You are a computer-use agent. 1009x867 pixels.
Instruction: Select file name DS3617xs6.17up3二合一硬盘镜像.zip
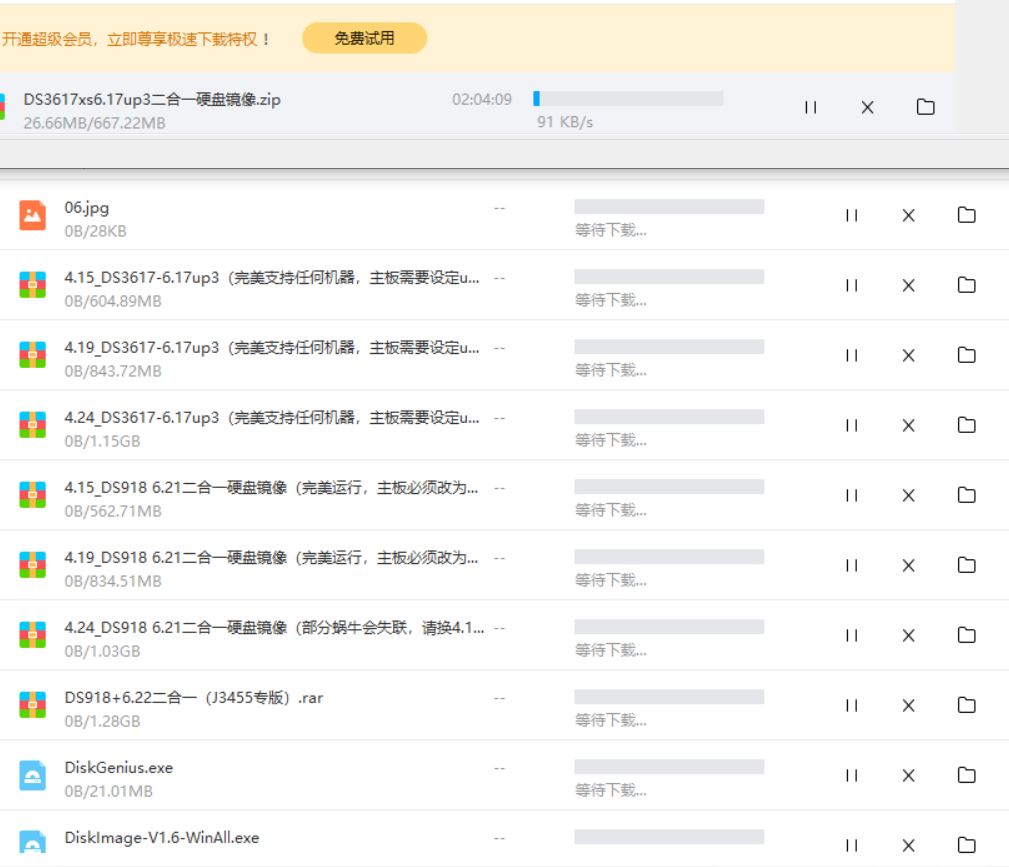pyautogui.click(x=152, y=100)
